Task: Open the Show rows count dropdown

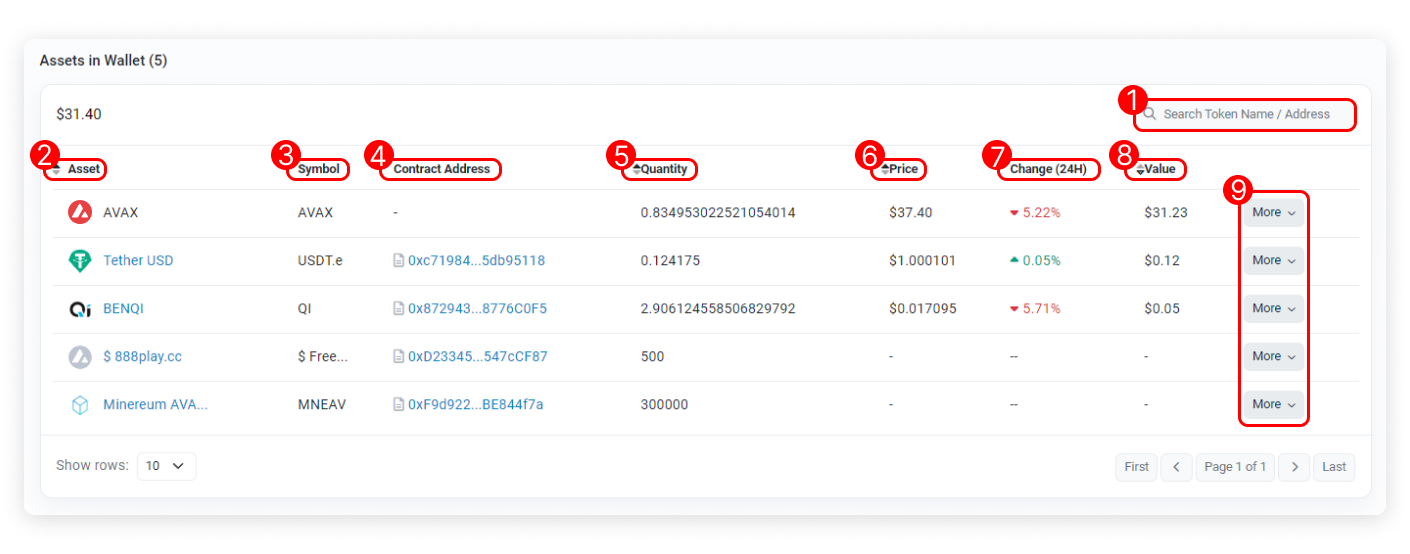Action: coord(166,466)
